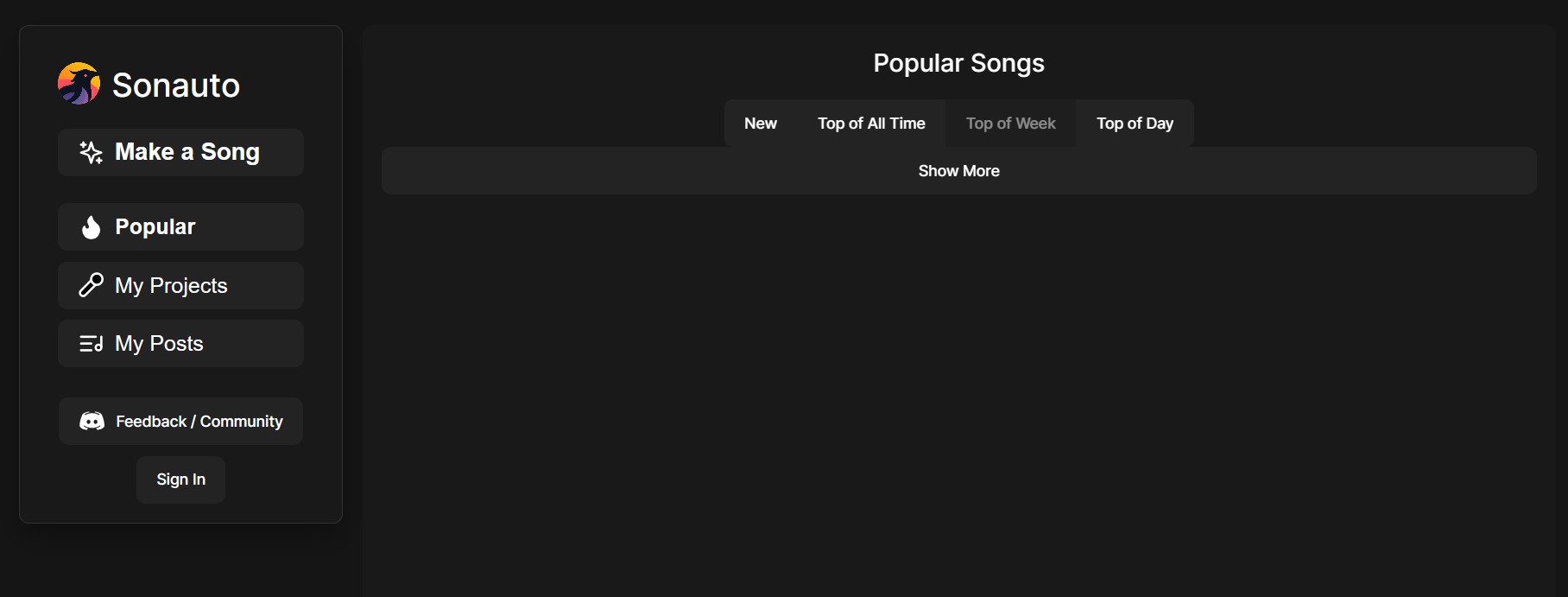Switch to the New songs tab
The image size is (1568, 597).
[x=761, y=124]
